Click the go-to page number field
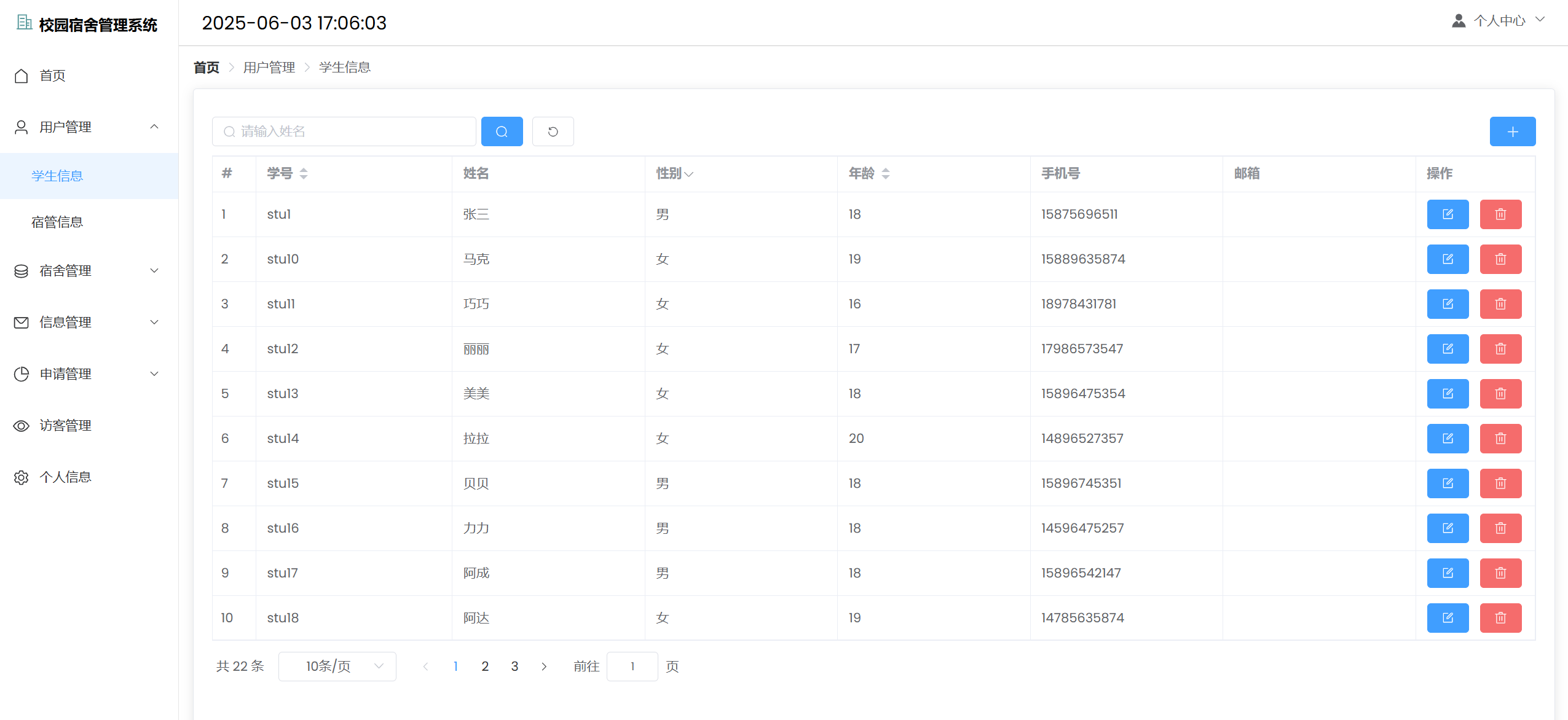Image resolution: width=1568 pixels, height=720 pixels. coord(632,667)
